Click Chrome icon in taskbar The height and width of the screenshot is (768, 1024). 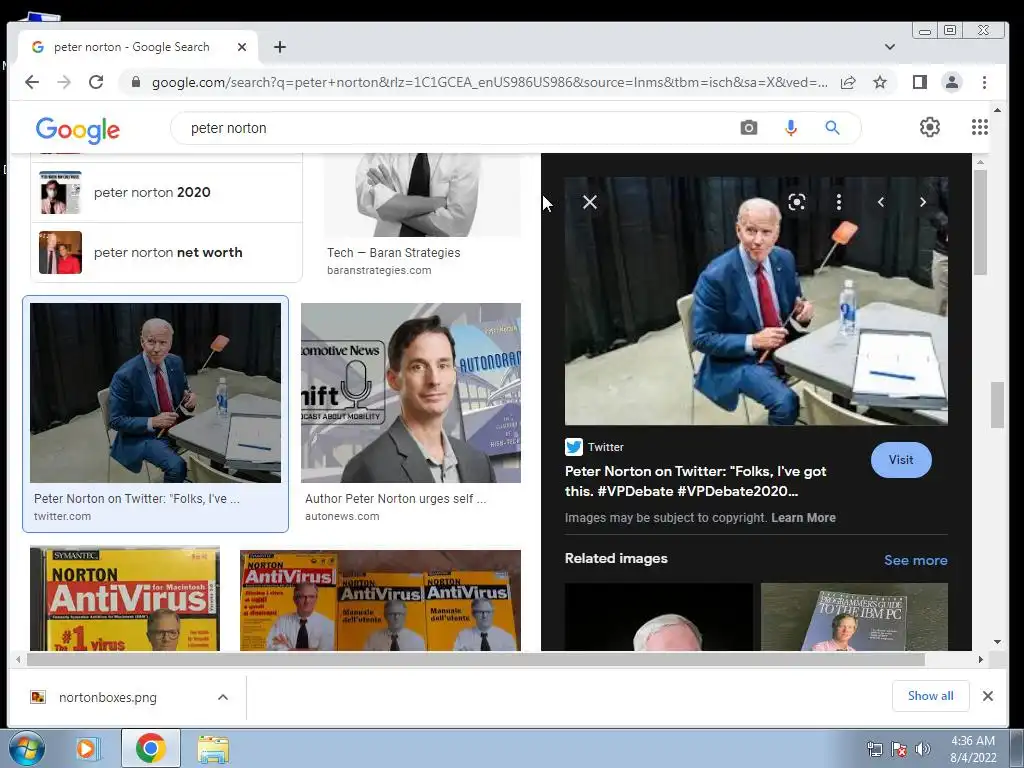pos(150,748)
